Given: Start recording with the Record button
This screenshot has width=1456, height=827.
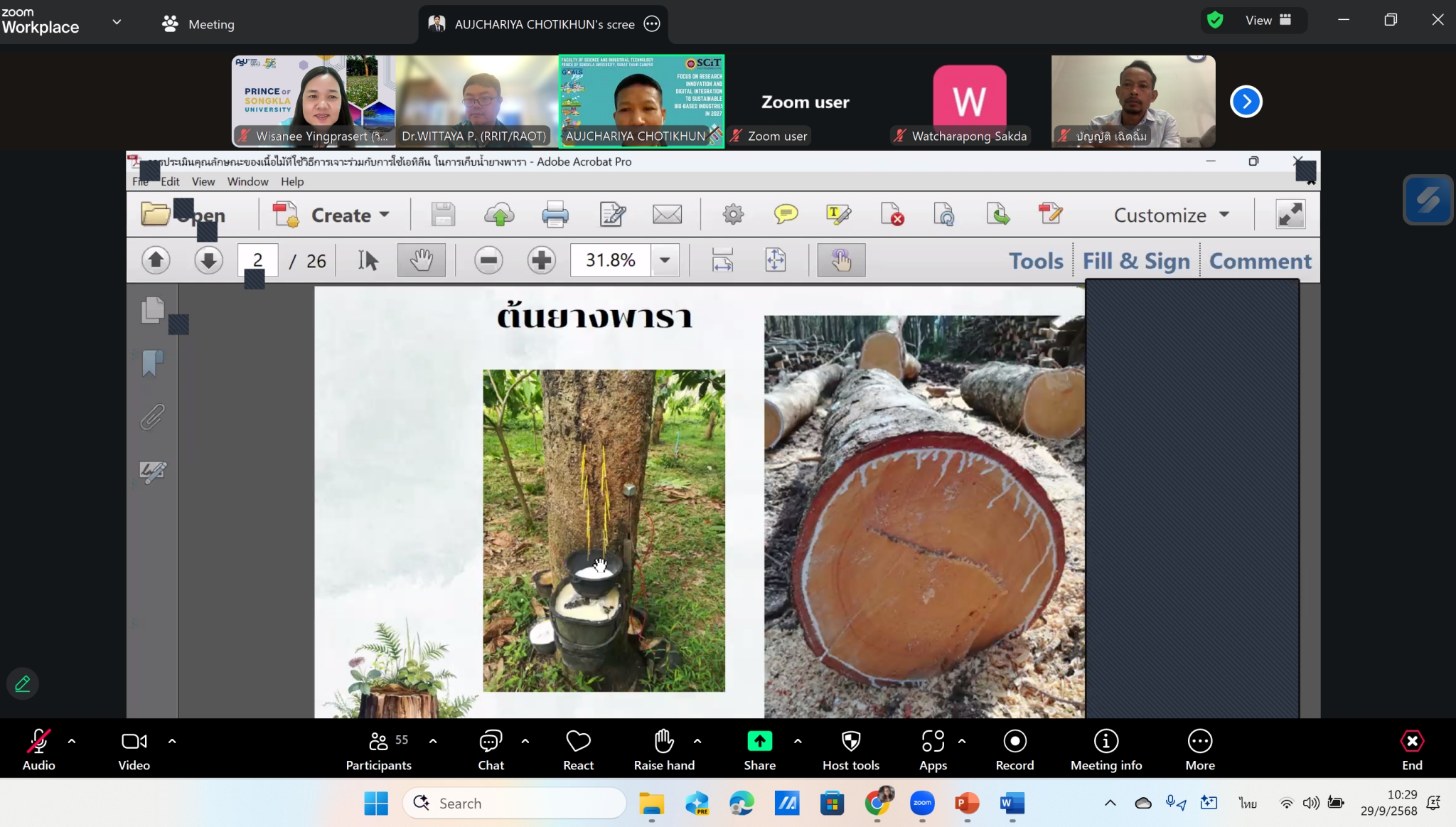Looking at the screenshot, I should pos(1015,742).
